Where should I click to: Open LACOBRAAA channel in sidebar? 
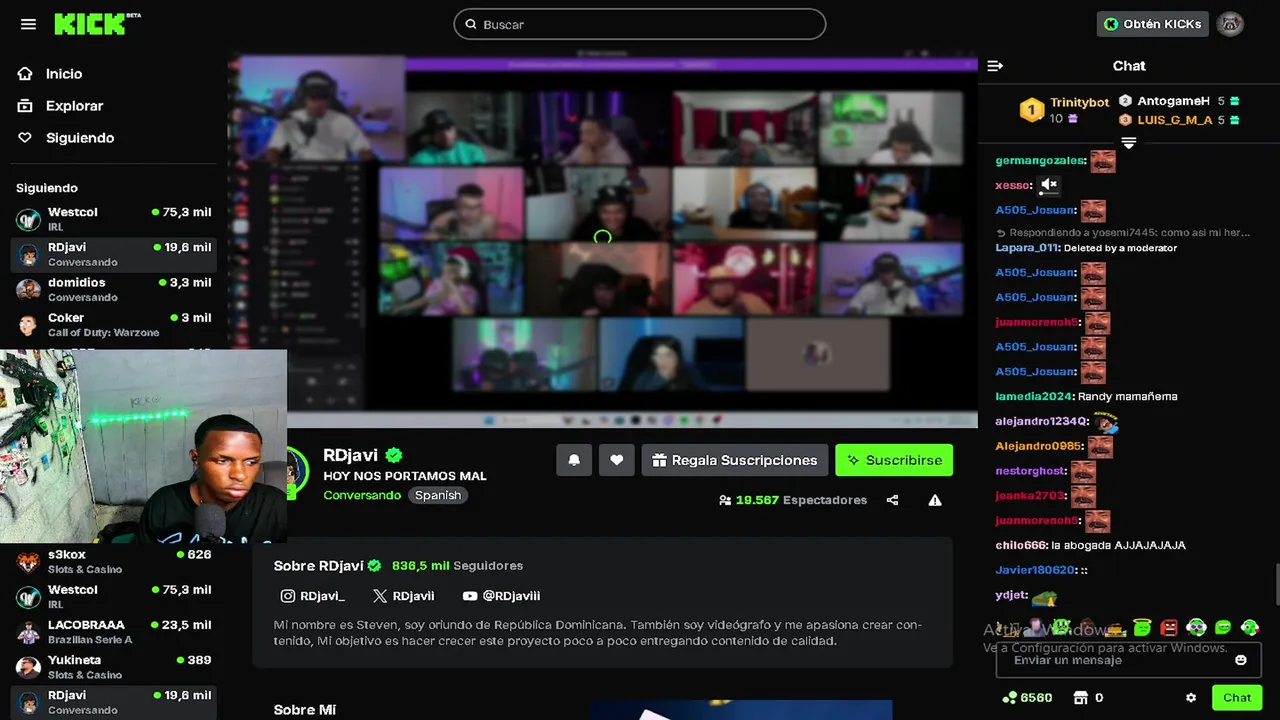tap(113, 631)
